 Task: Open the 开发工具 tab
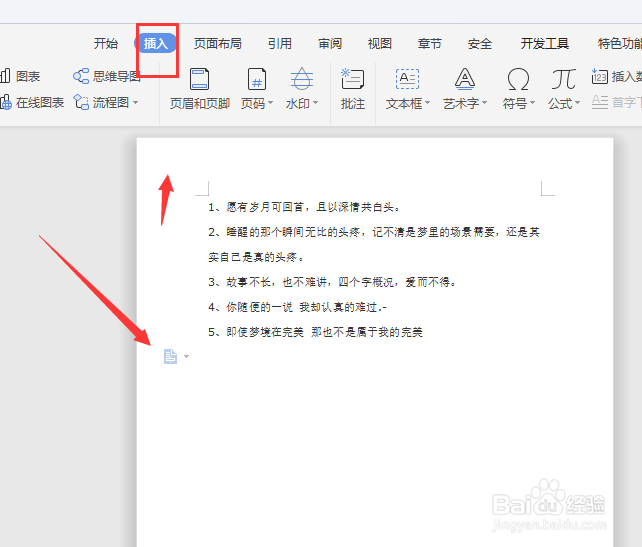point(545,43)
